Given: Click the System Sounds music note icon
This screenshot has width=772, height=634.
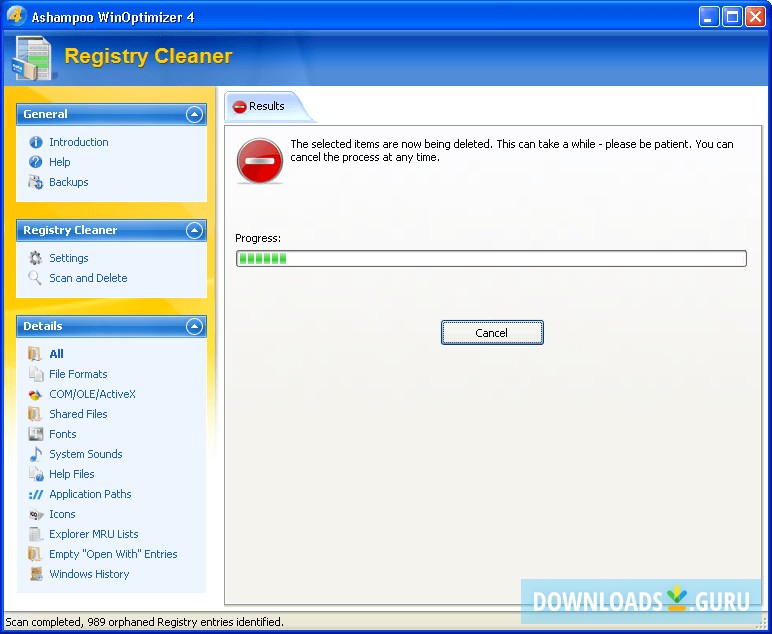Looking at the screenshot, I should [35, 454].
